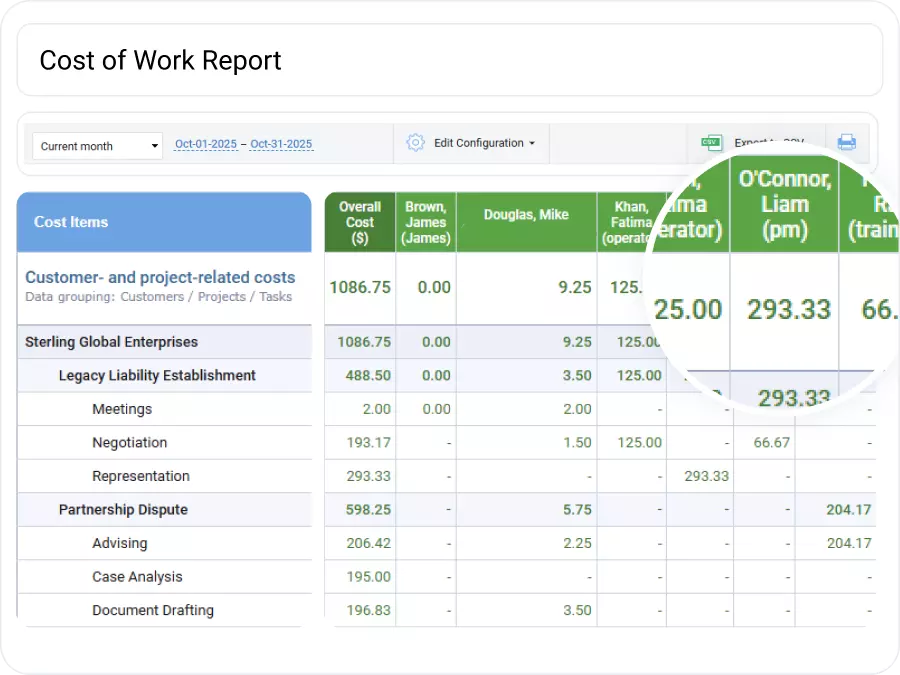Select the Advising task row
The width and height of the screenshot is (900, 675).
coord(120,543)
